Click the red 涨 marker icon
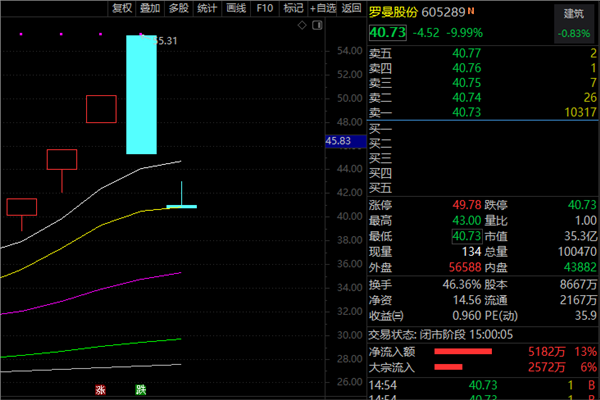The image size is (600, 400). click(x=100, y=389)
